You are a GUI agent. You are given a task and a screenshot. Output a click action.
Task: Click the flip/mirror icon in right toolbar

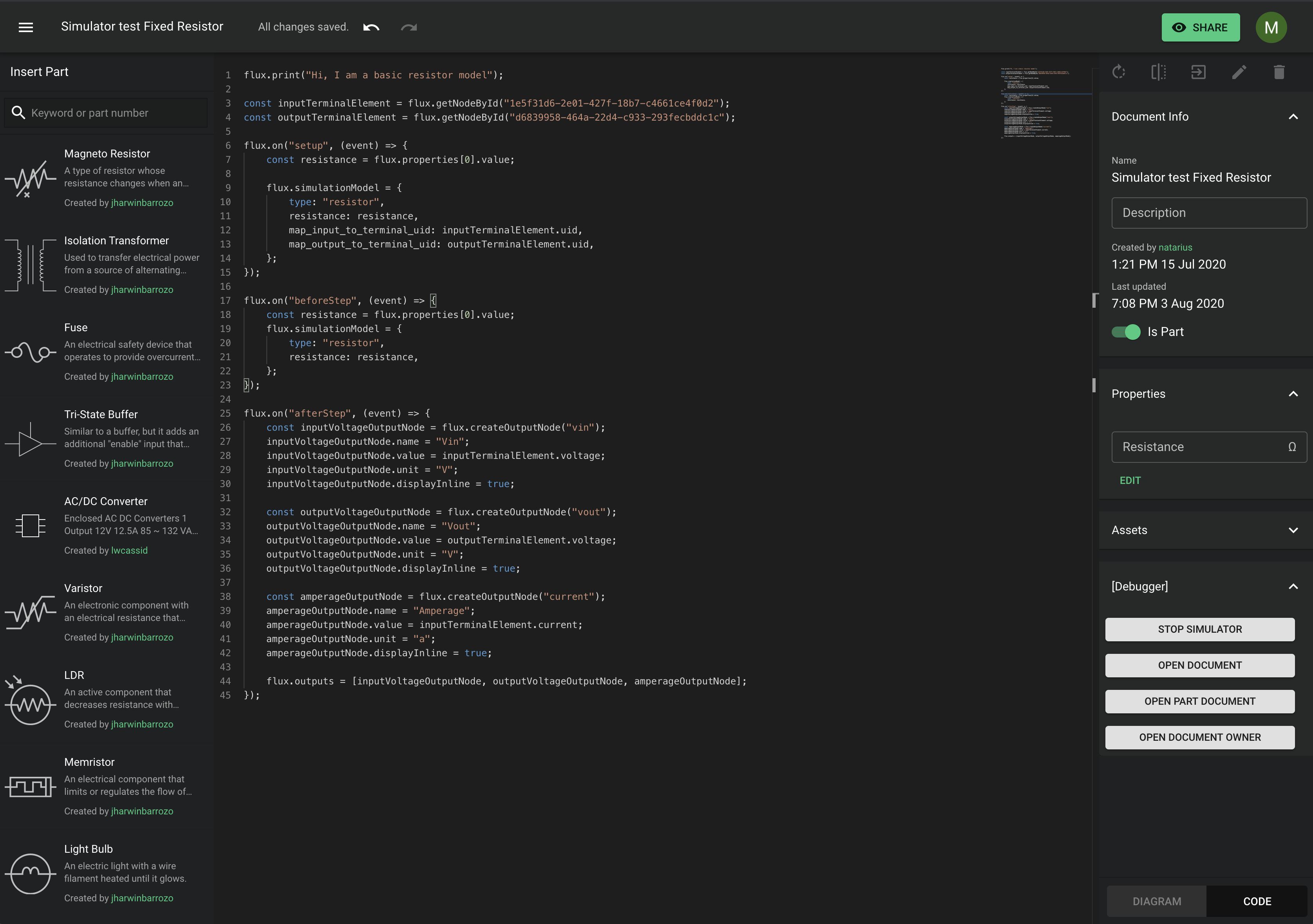pos(1159,72)
